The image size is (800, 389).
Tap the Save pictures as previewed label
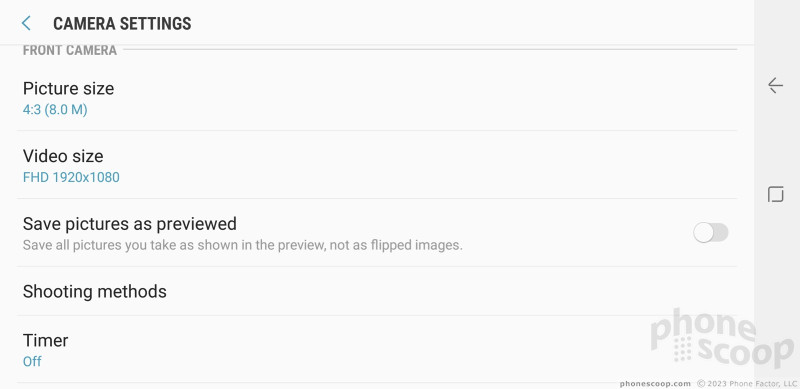(x=130, y=224)
